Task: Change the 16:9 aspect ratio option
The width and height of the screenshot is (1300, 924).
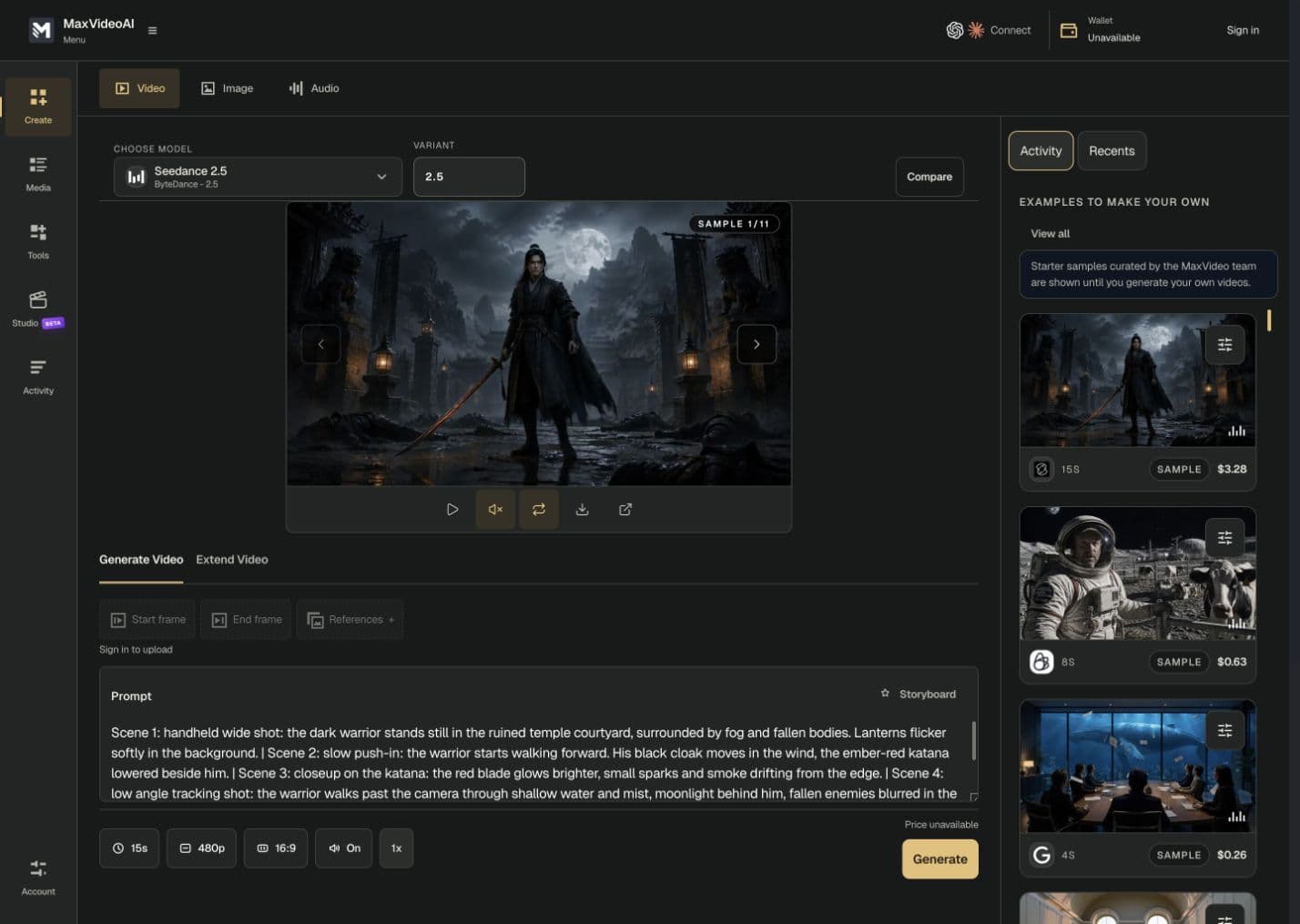Action: pyautogui.click(x=276, y=848)
